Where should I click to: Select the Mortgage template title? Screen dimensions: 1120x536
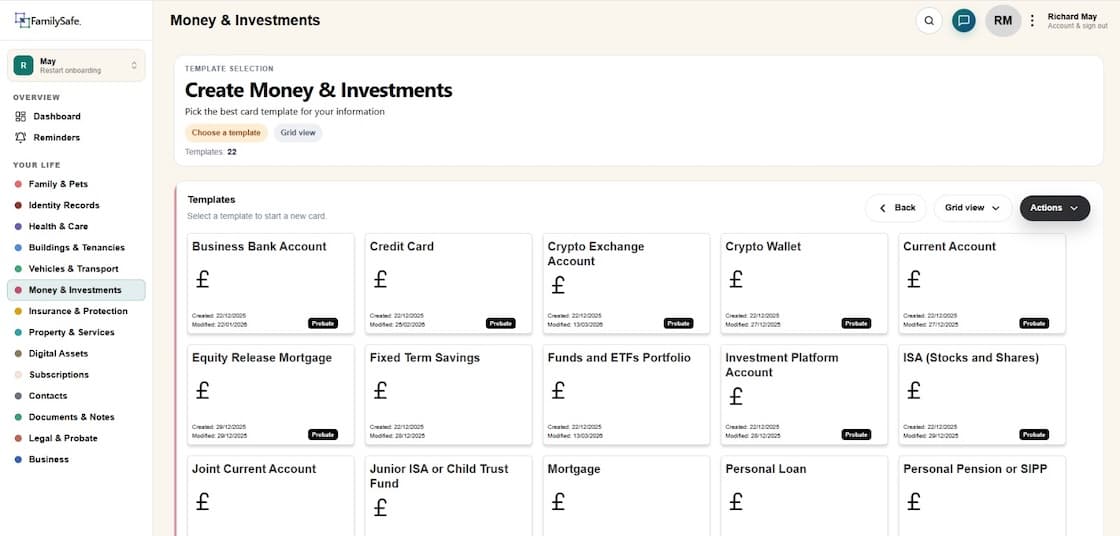click(x=574, y=470)
